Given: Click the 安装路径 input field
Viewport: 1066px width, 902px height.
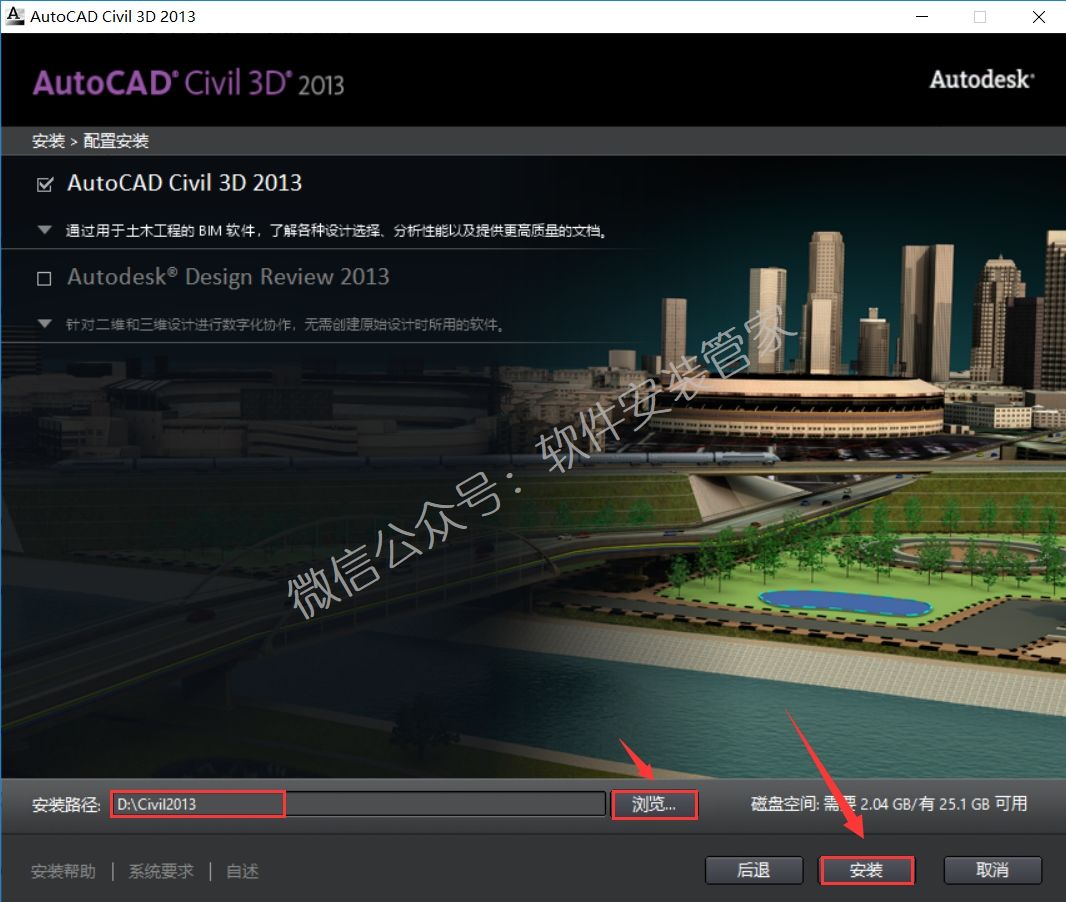Looking at the screenshot, I should pos(357,804).
